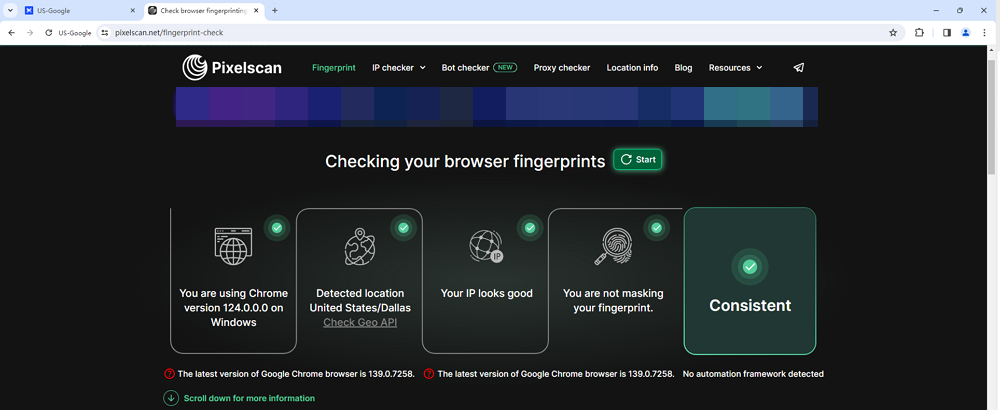This screenshot has height=410, width=1000.
Task: Go back in browser history
Action: click(x=11, y=33)
